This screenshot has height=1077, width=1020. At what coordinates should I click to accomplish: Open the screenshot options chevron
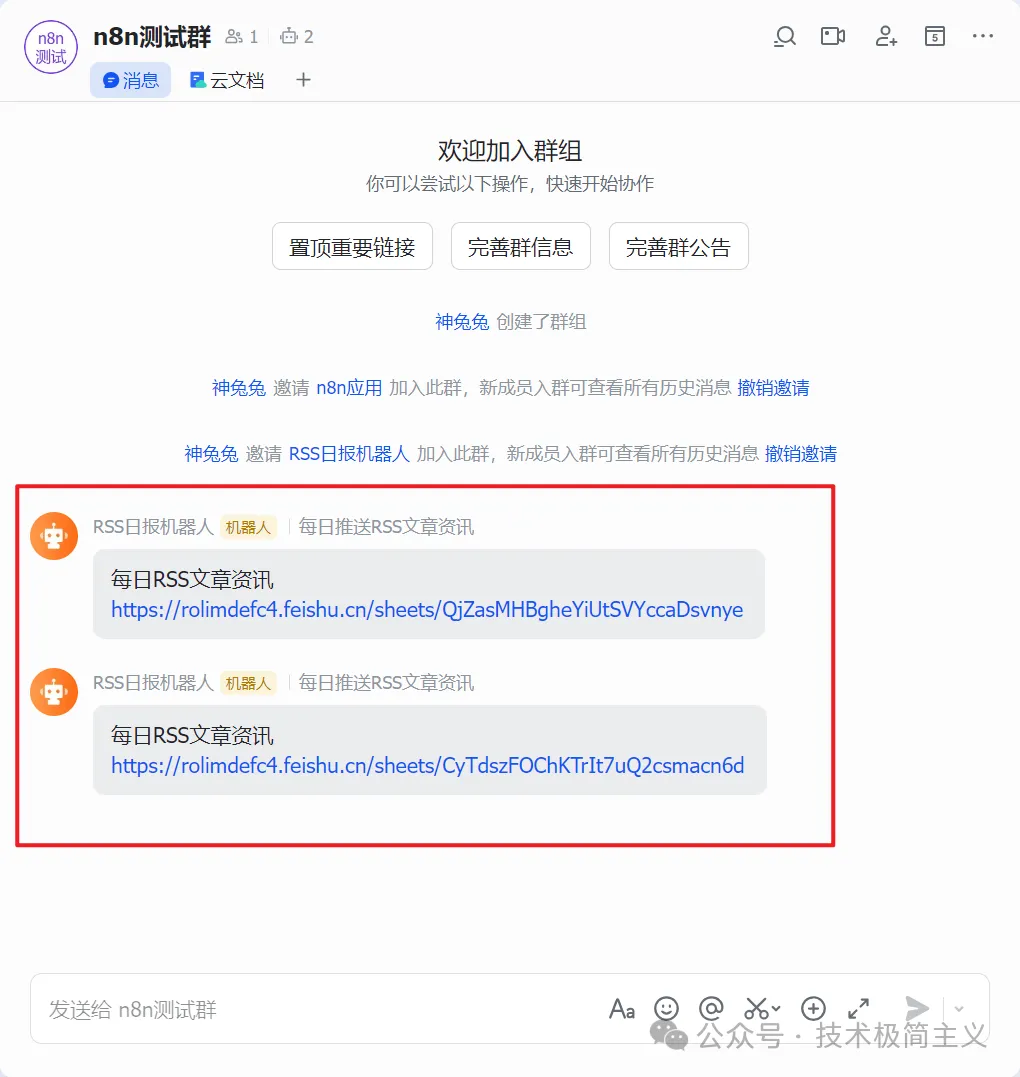pos(776,1009)
